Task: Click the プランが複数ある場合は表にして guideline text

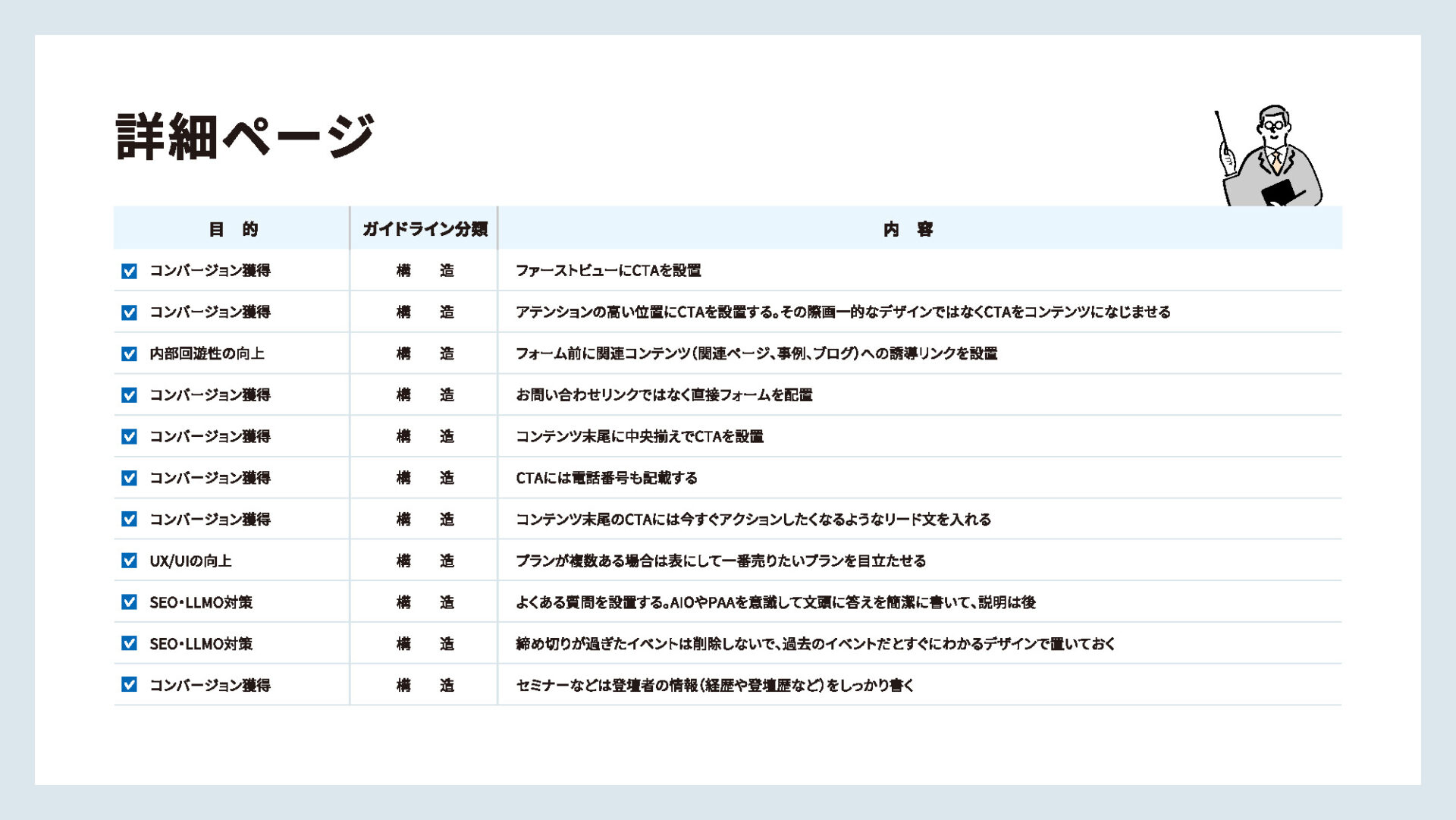Action: point(720,561)
